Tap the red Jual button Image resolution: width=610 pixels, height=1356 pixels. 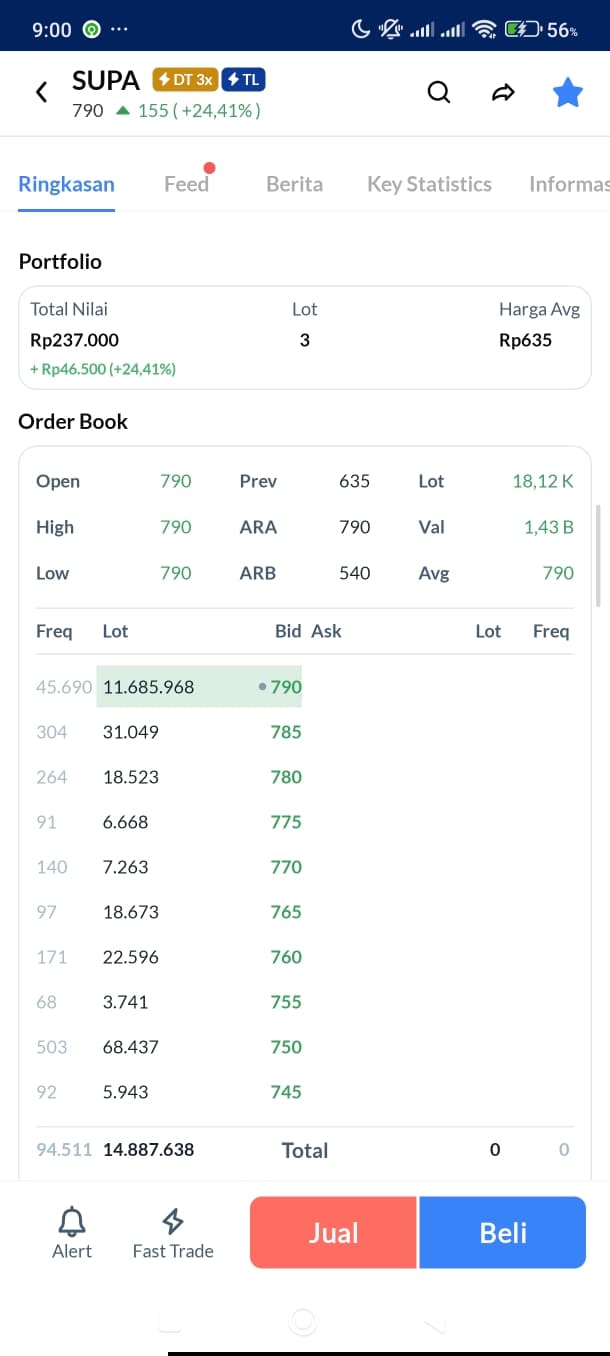[x=333, y=1233]
